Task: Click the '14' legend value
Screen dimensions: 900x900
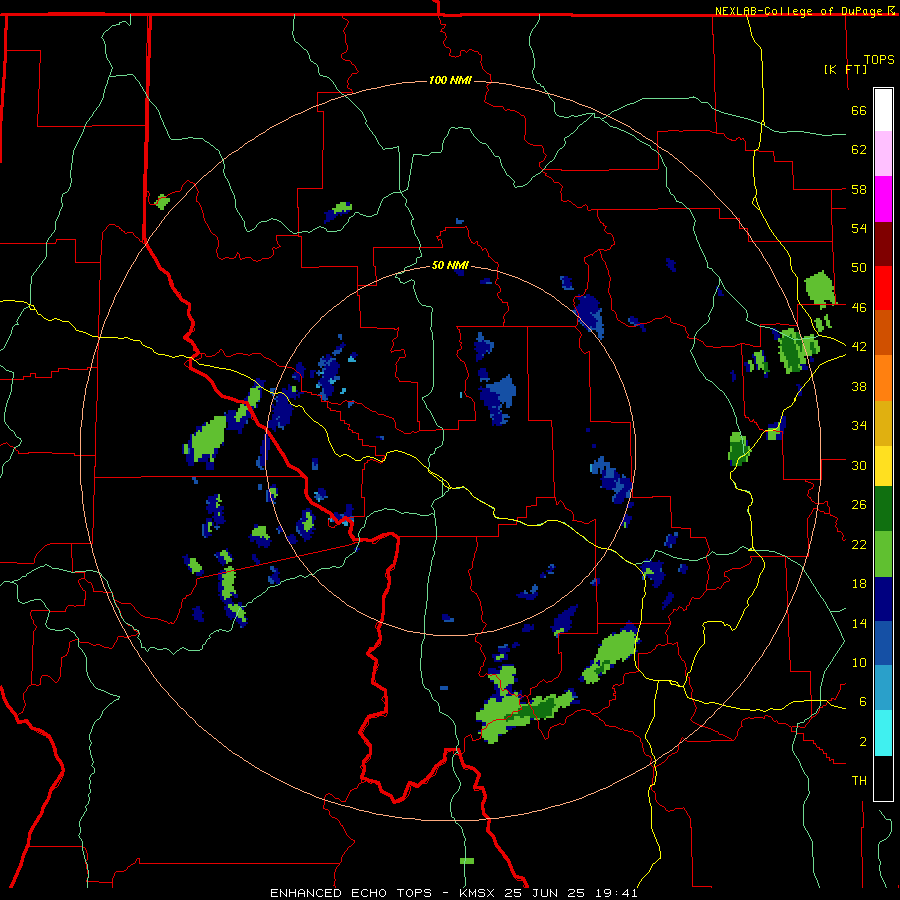Action: pos(859,623)
